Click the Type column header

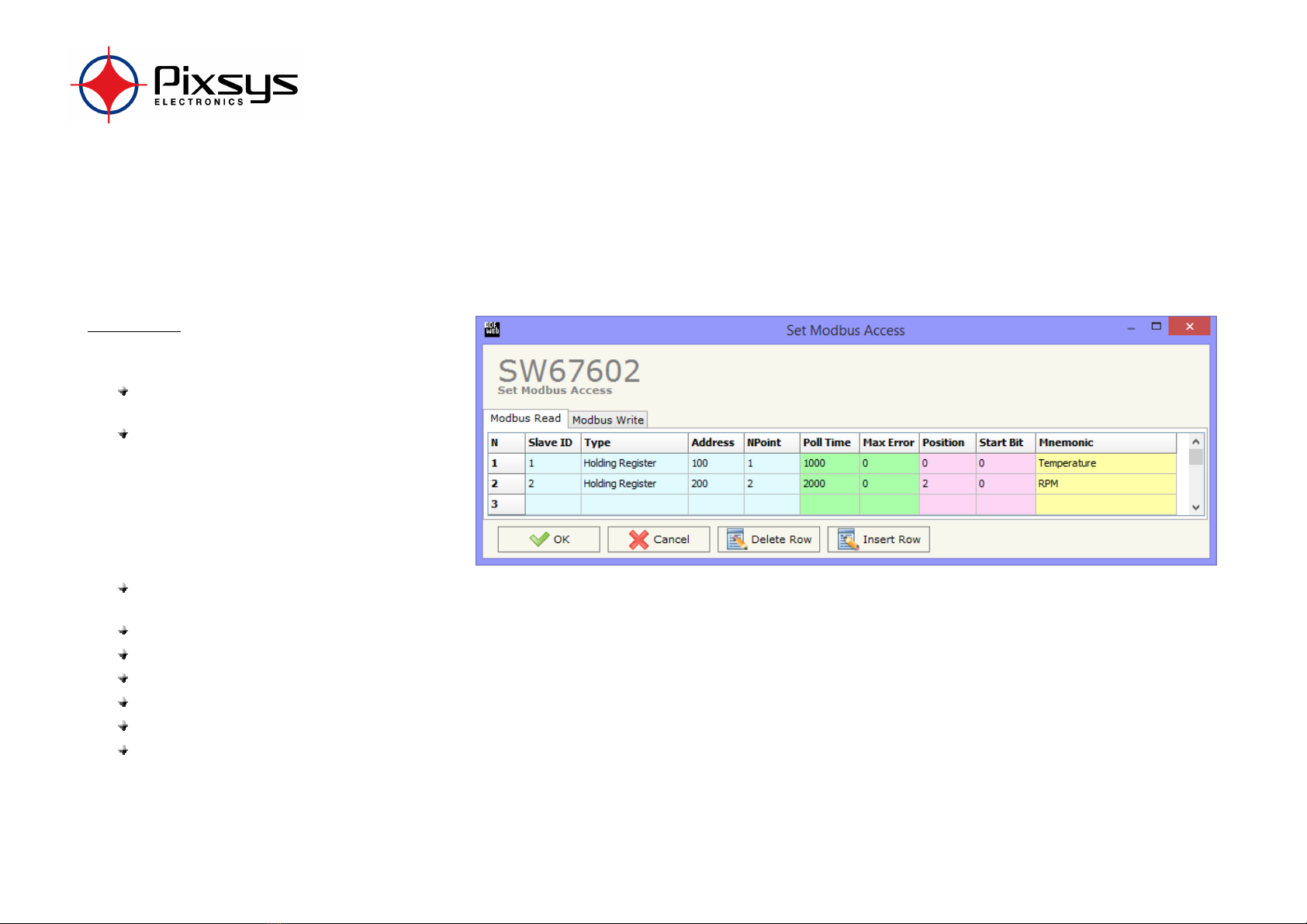634,443
